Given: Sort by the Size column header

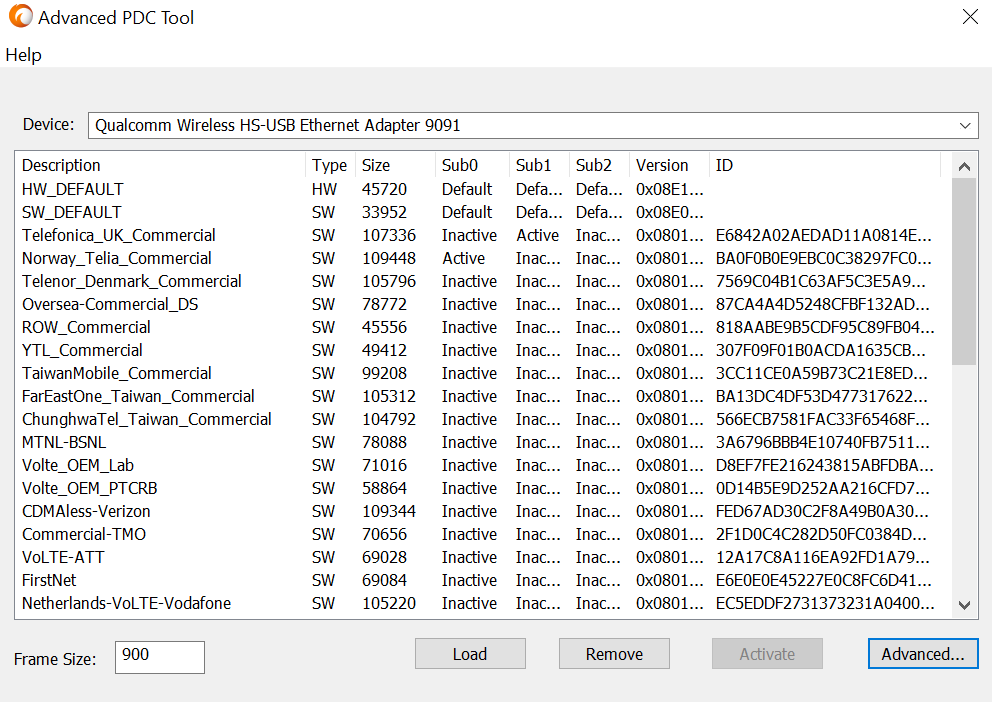Looking at the screenshot, I should [375, 165].
